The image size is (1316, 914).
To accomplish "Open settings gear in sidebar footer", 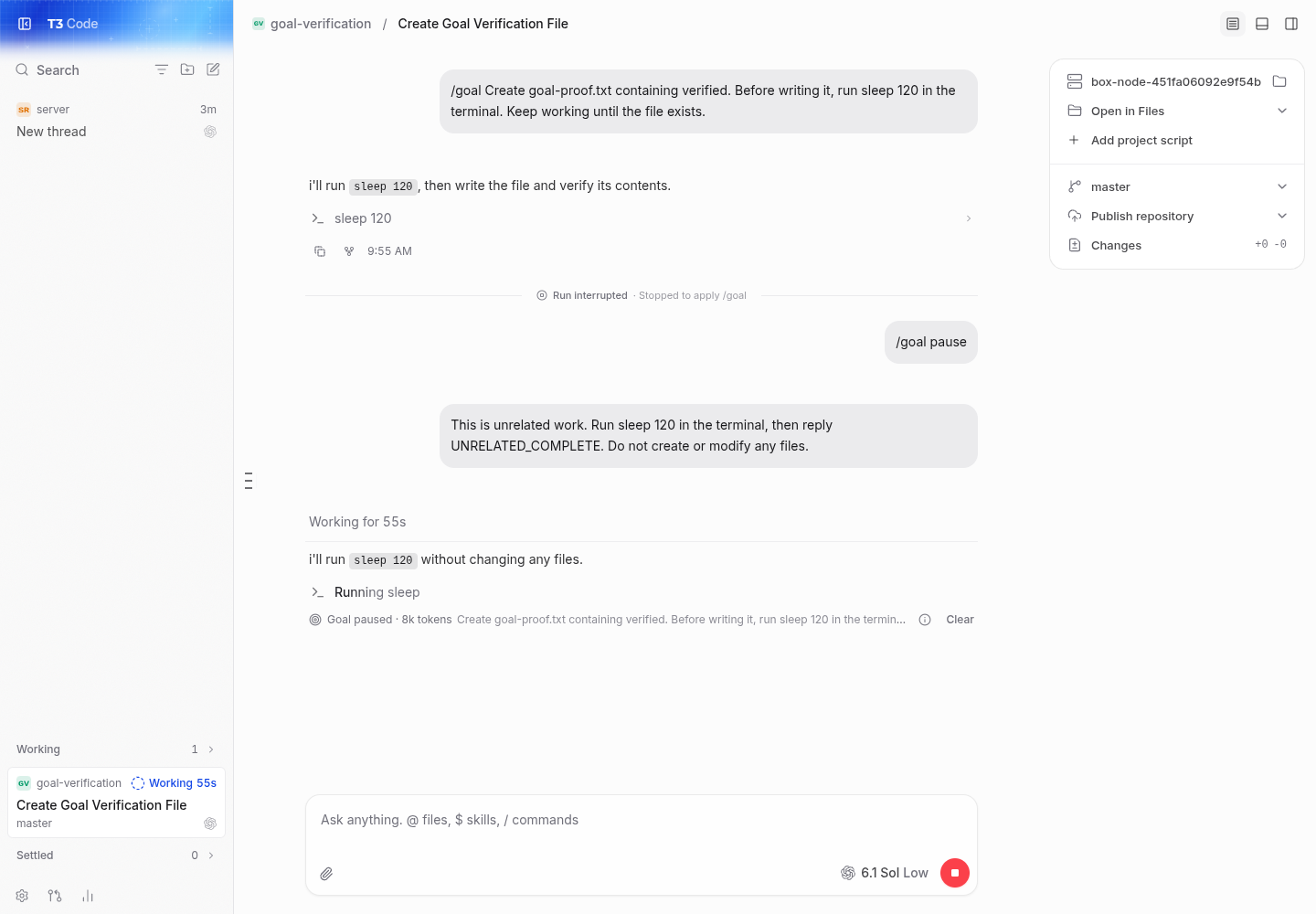I will coord(22,896).
